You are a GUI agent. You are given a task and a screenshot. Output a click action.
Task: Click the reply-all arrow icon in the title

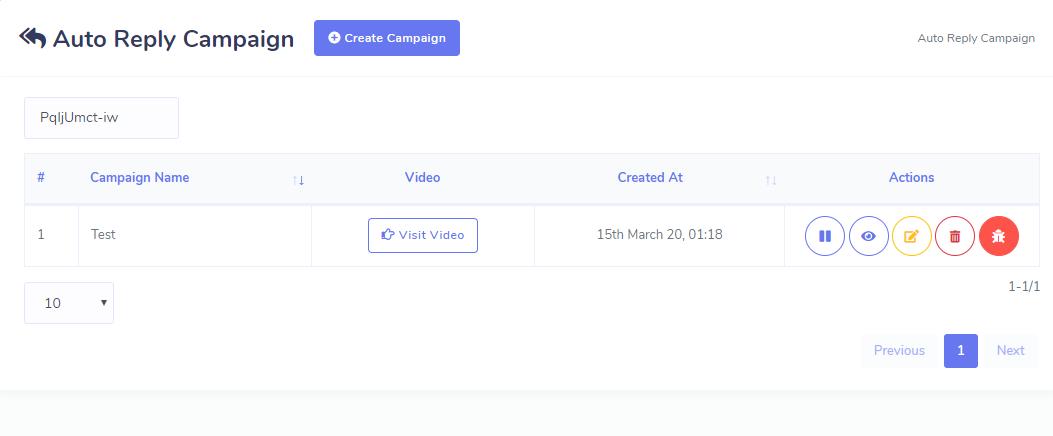pos(32,38)
